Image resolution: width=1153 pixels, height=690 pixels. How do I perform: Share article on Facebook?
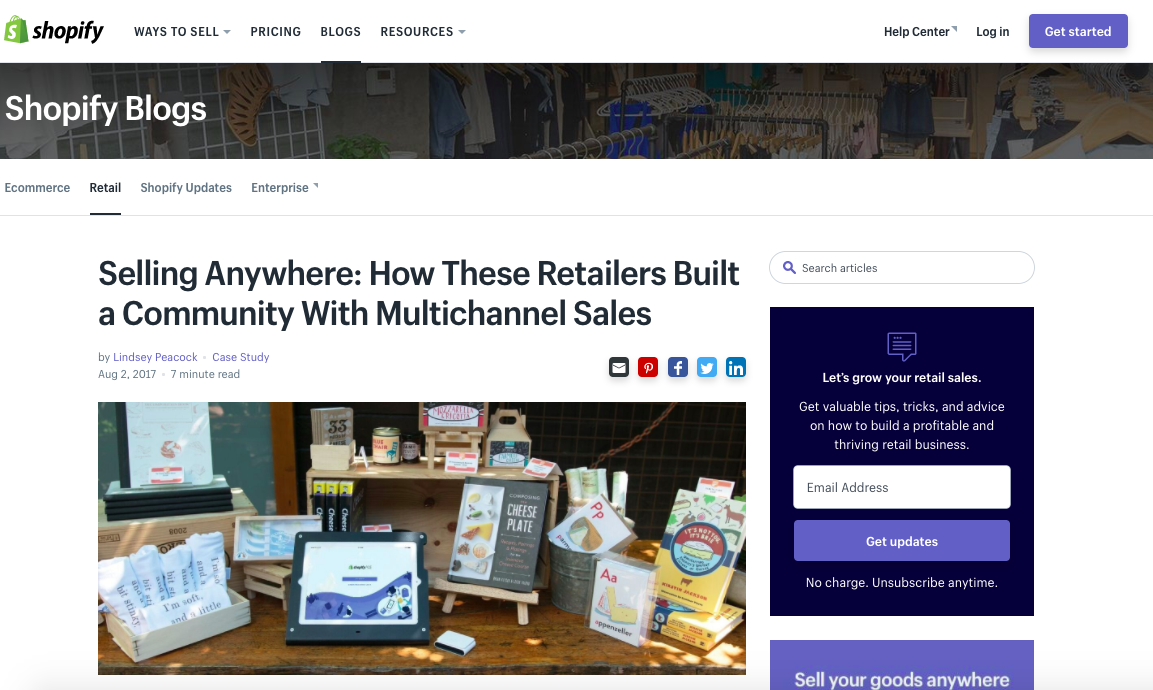[677, 367]
